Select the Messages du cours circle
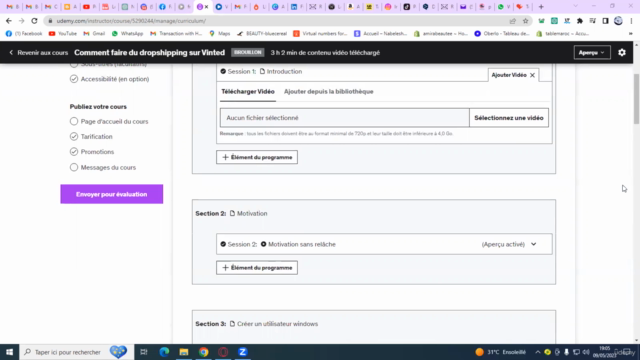 click(x=74, y=167)
